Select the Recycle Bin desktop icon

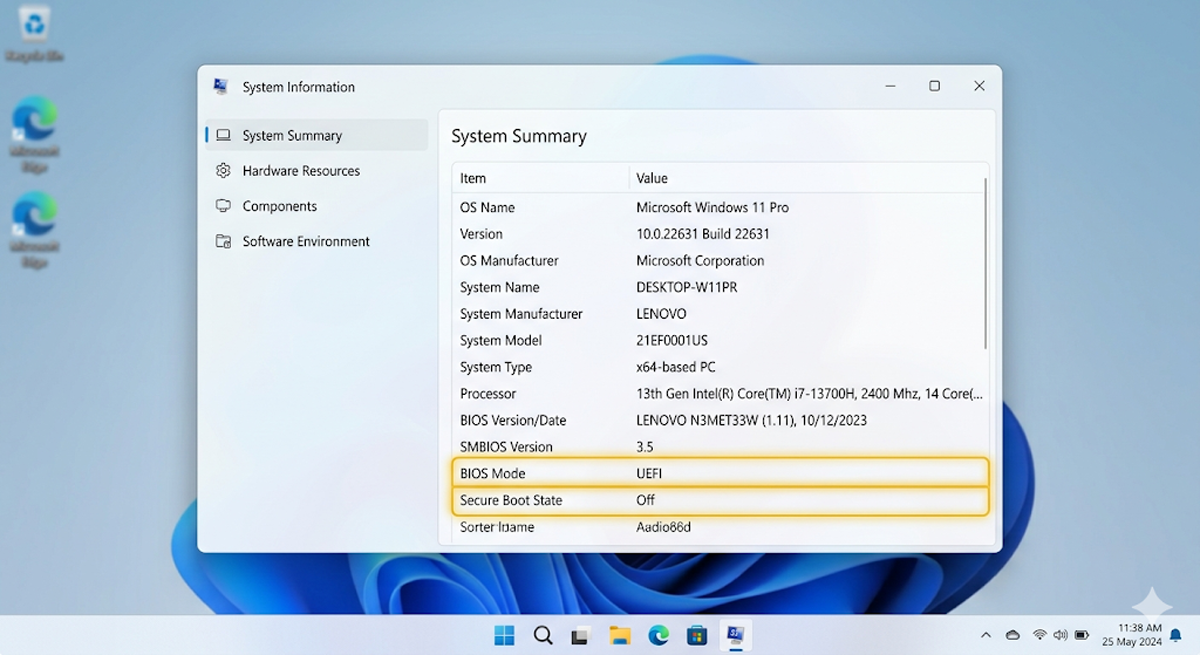click(34, 34)
